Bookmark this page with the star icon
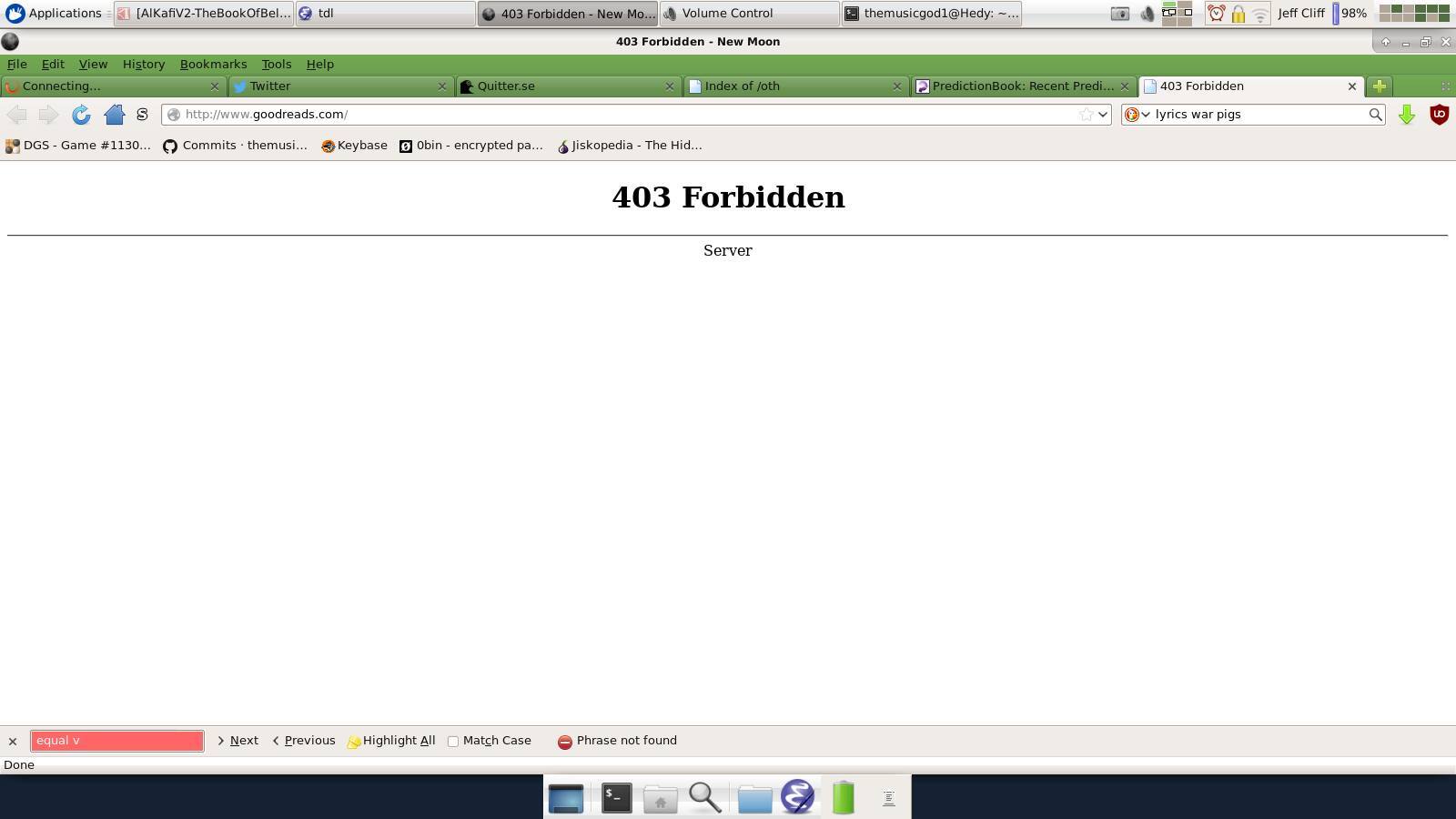Screen dimensions: 1456x819 coord(1086,114)
